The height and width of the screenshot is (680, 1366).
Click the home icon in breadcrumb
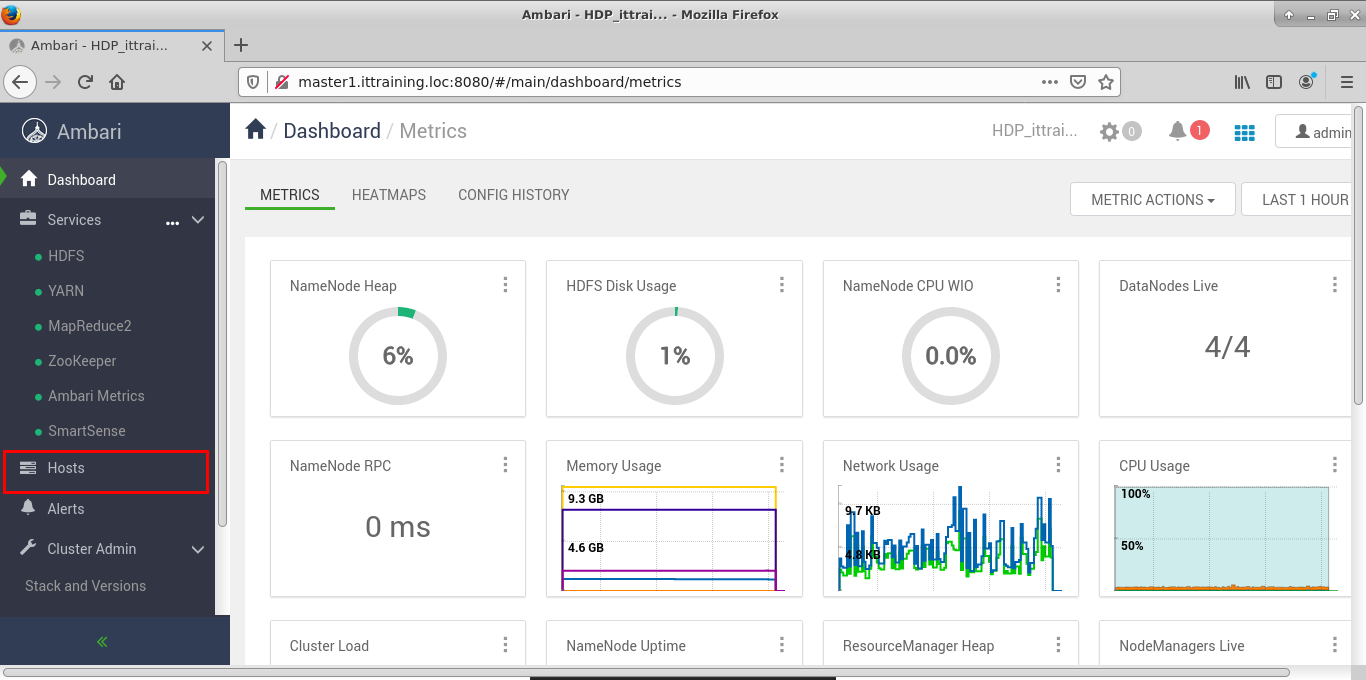coord(256,130)
